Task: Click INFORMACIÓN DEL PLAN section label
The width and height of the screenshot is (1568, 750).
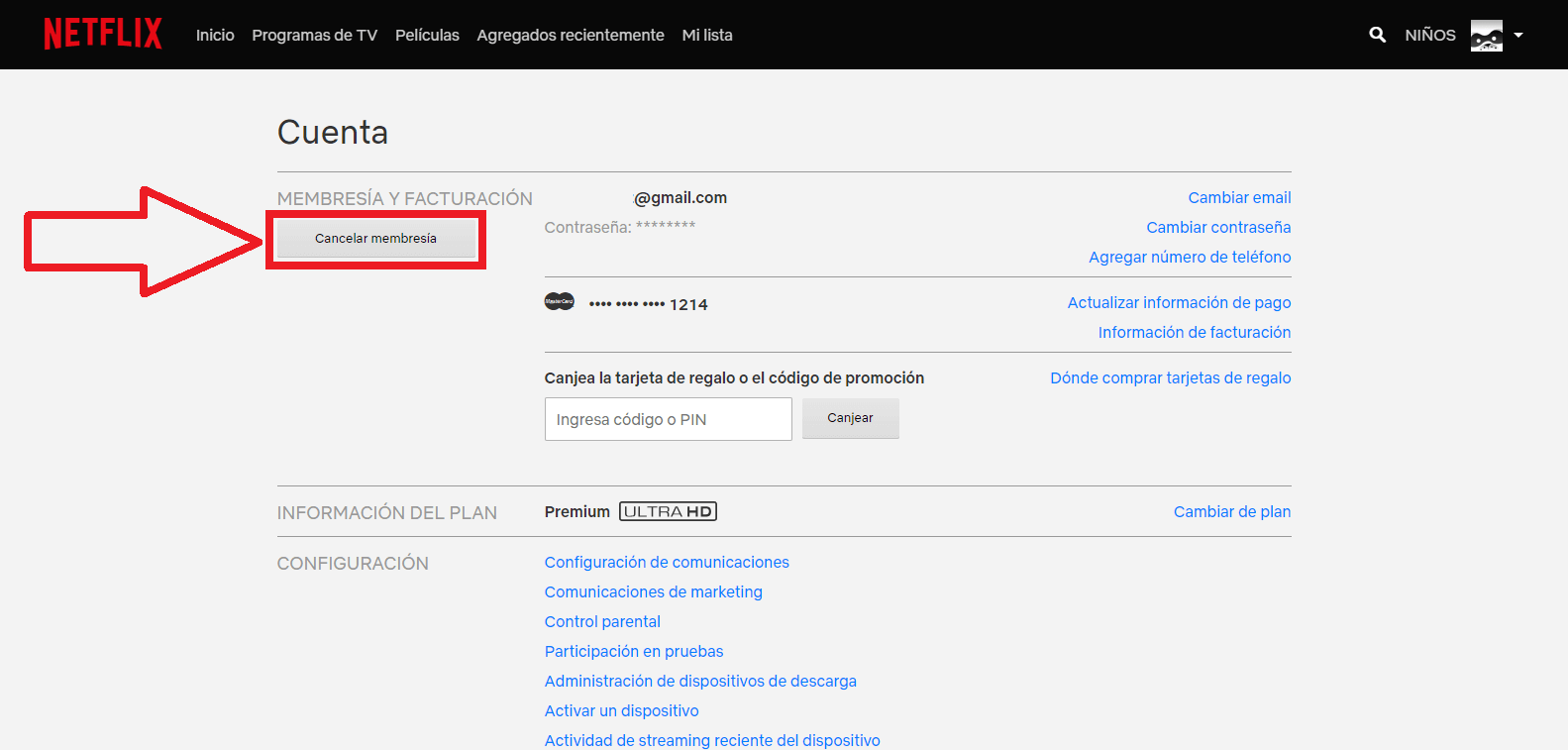Action: (x=386, y=512)
